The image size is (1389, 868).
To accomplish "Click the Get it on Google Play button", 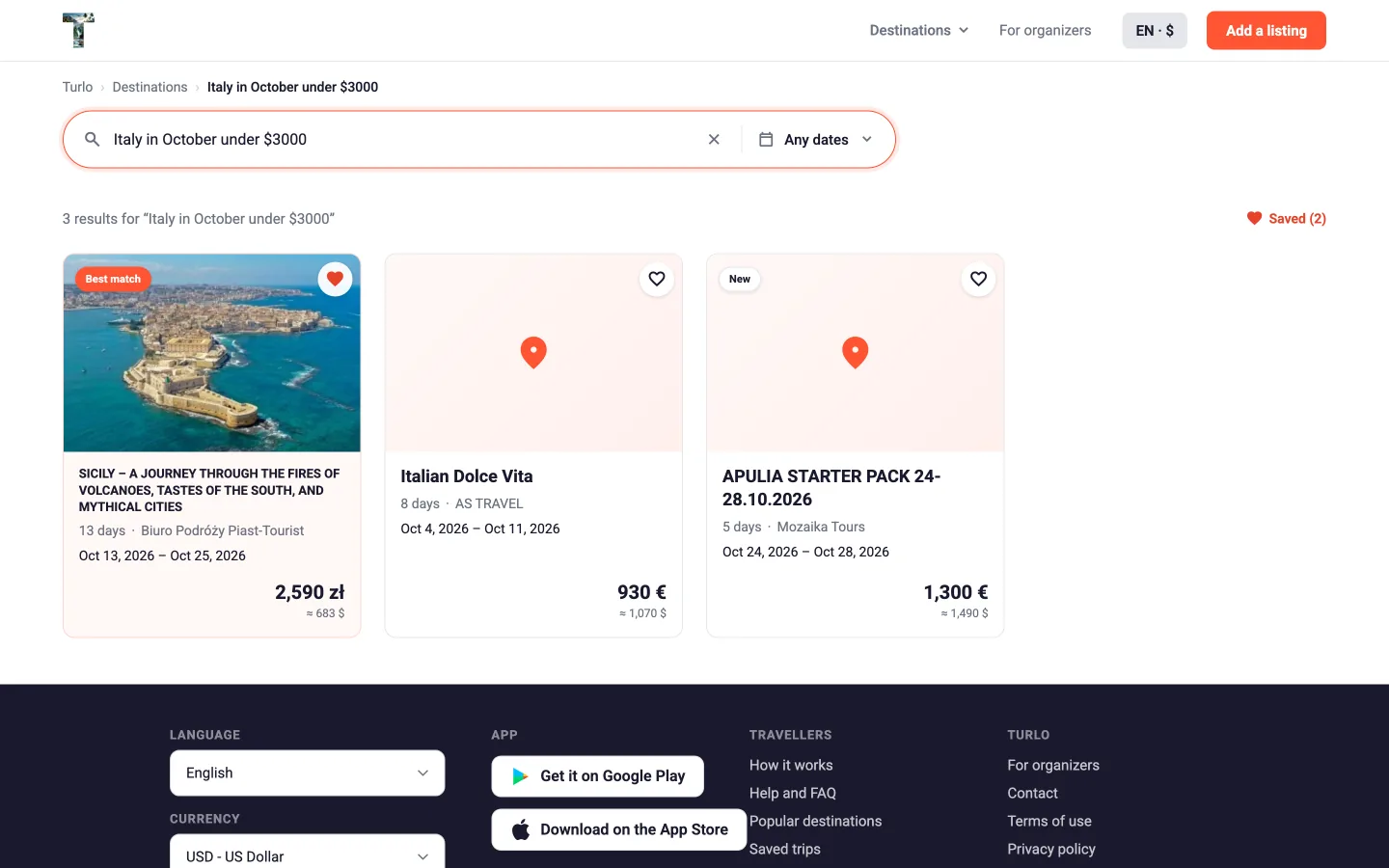I will [597, 775].
